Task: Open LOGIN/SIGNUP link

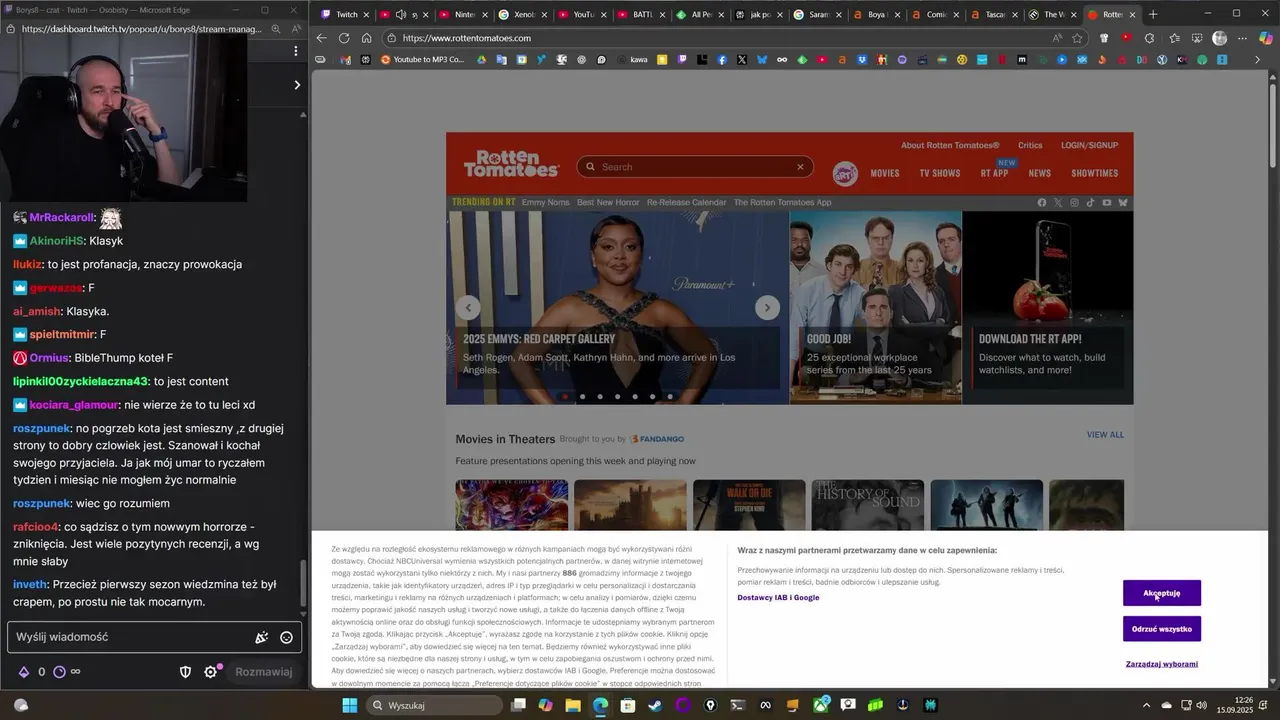Action: pos(1090,145)
